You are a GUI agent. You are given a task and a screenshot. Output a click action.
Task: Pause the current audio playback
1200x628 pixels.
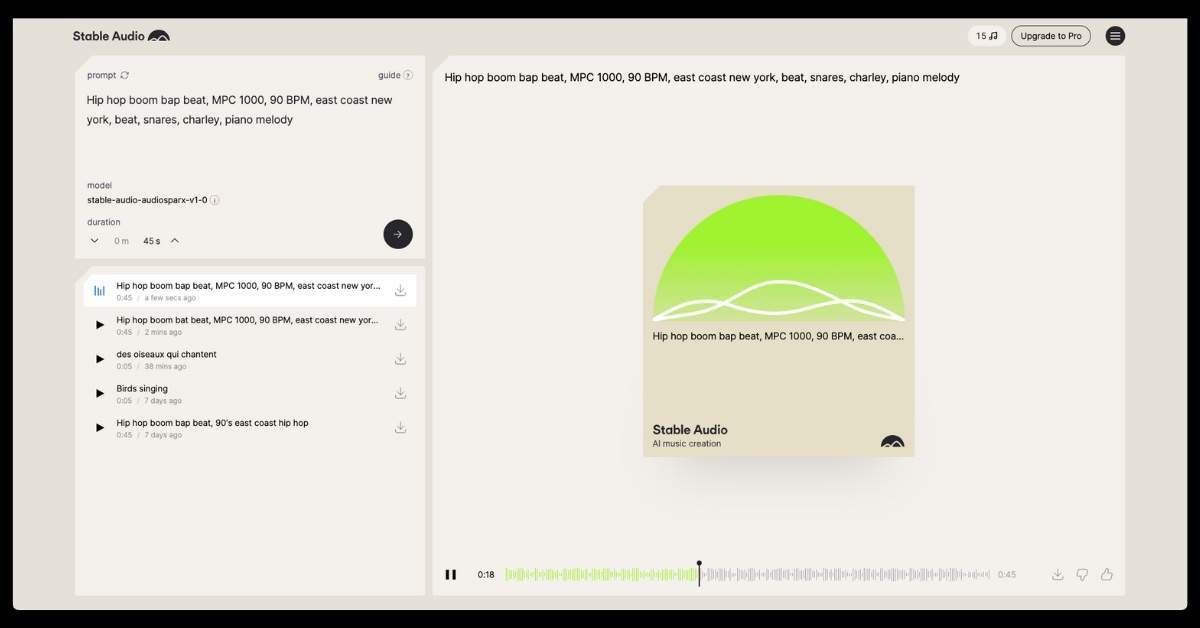[451, 574]
